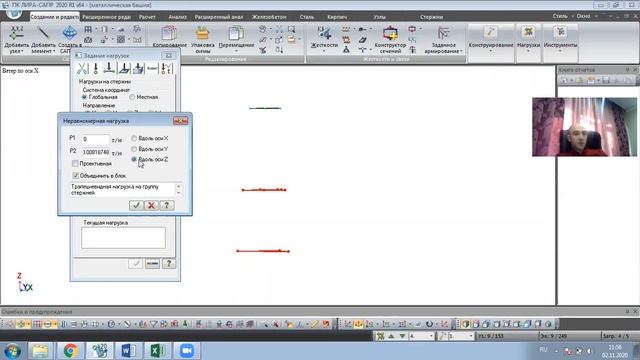This screenshot has height=360, width=640.
Task: Click the Копирование icon
Action: [x=169, y=37]
